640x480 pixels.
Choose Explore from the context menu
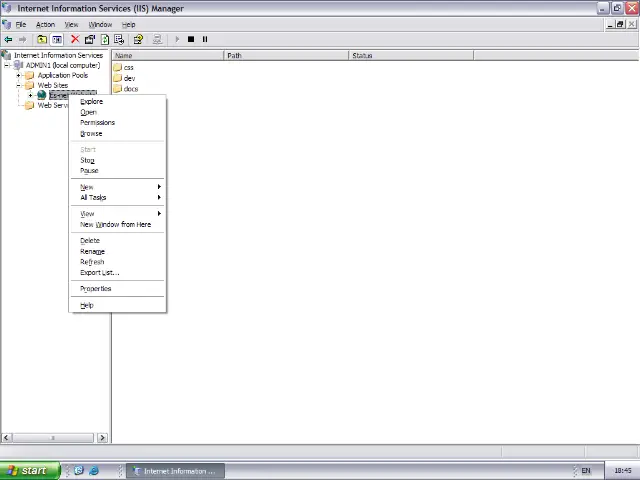(118, 101)
